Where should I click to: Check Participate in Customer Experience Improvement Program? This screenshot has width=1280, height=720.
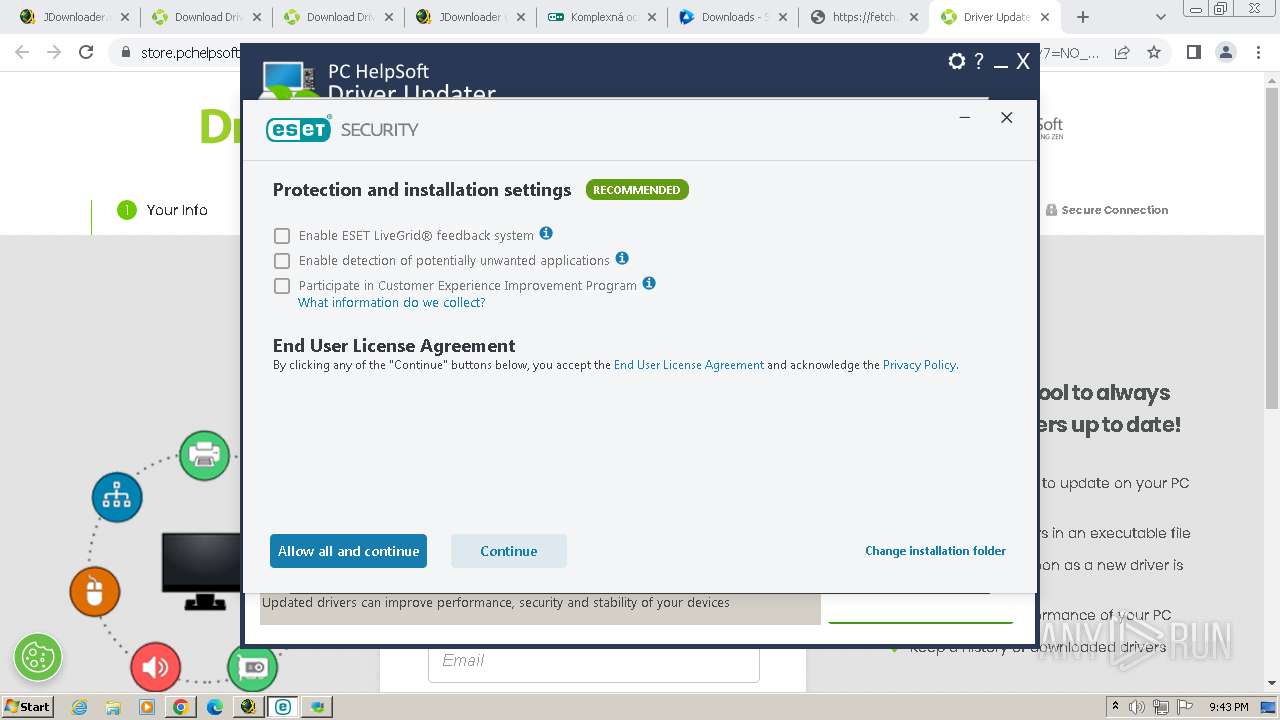pos(282,286)
